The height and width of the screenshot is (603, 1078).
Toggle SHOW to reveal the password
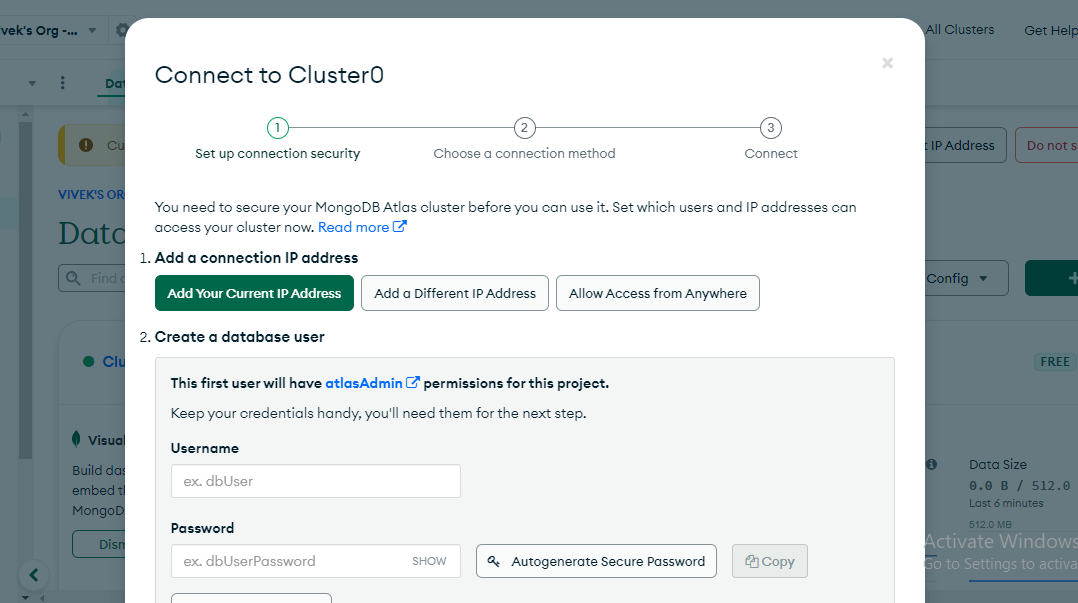pyautogui.click(x=429, y=561)
